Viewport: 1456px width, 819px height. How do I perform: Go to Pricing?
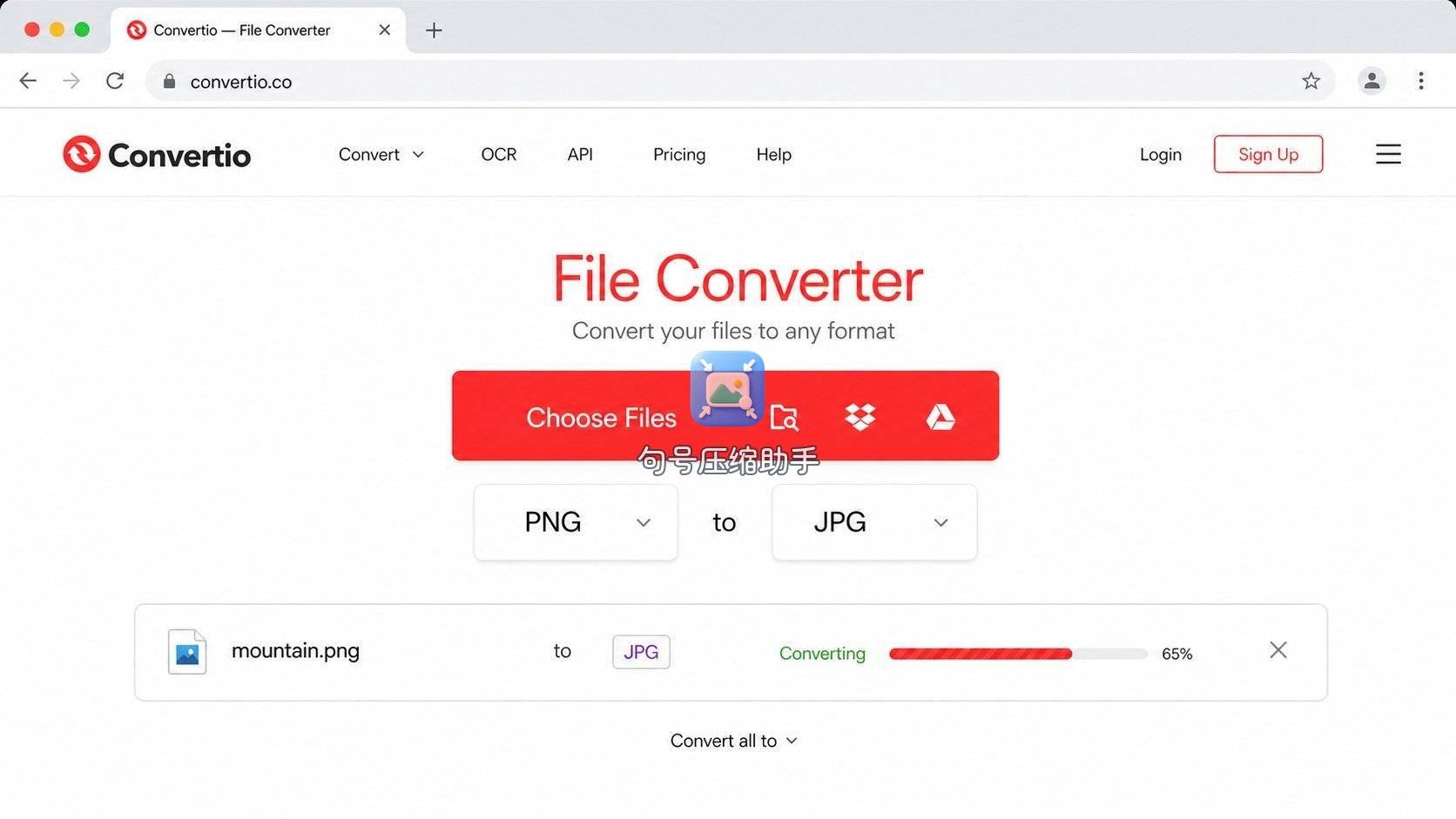click(679, 154)
